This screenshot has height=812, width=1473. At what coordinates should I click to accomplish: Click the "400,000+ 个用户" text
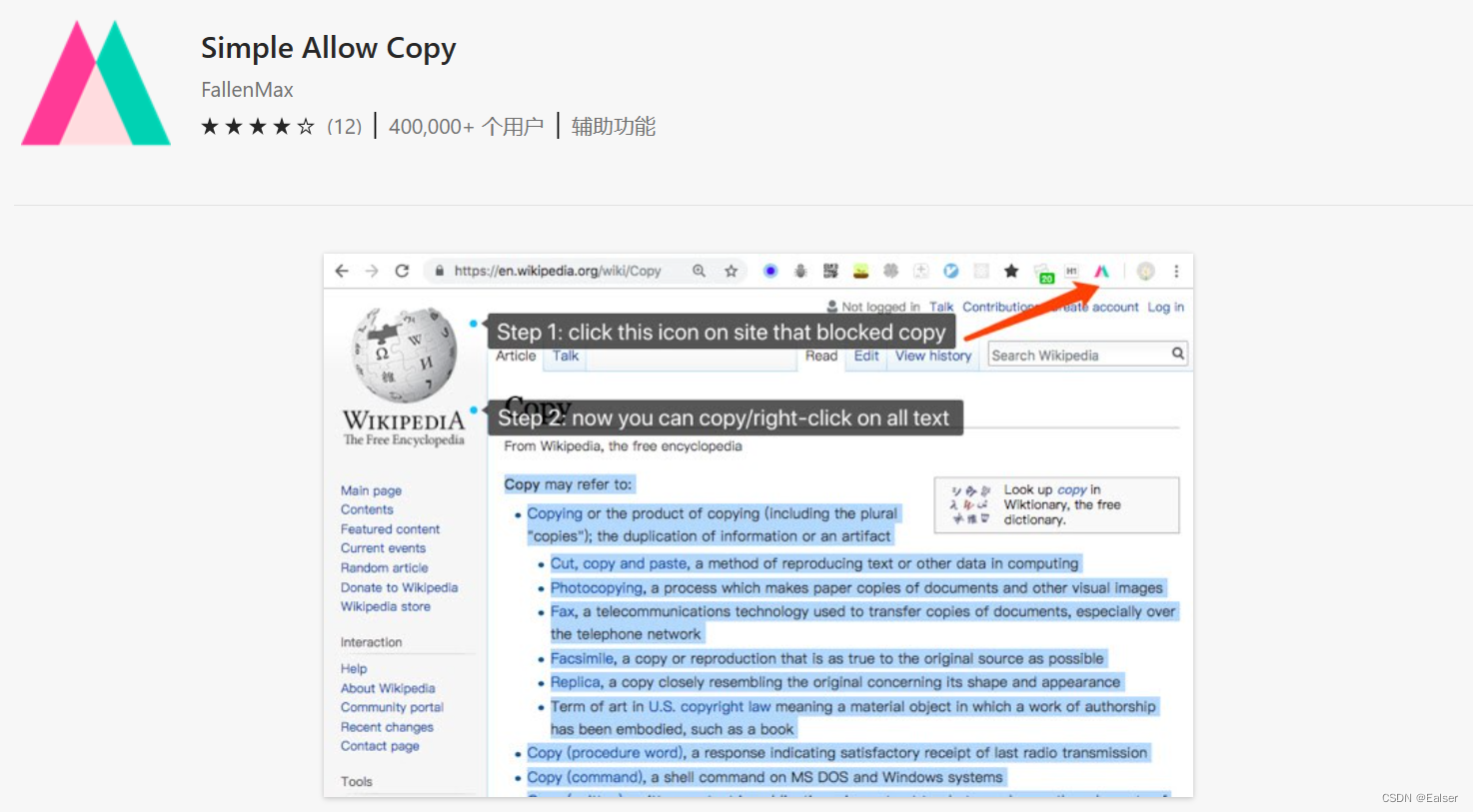click(466, 127)
